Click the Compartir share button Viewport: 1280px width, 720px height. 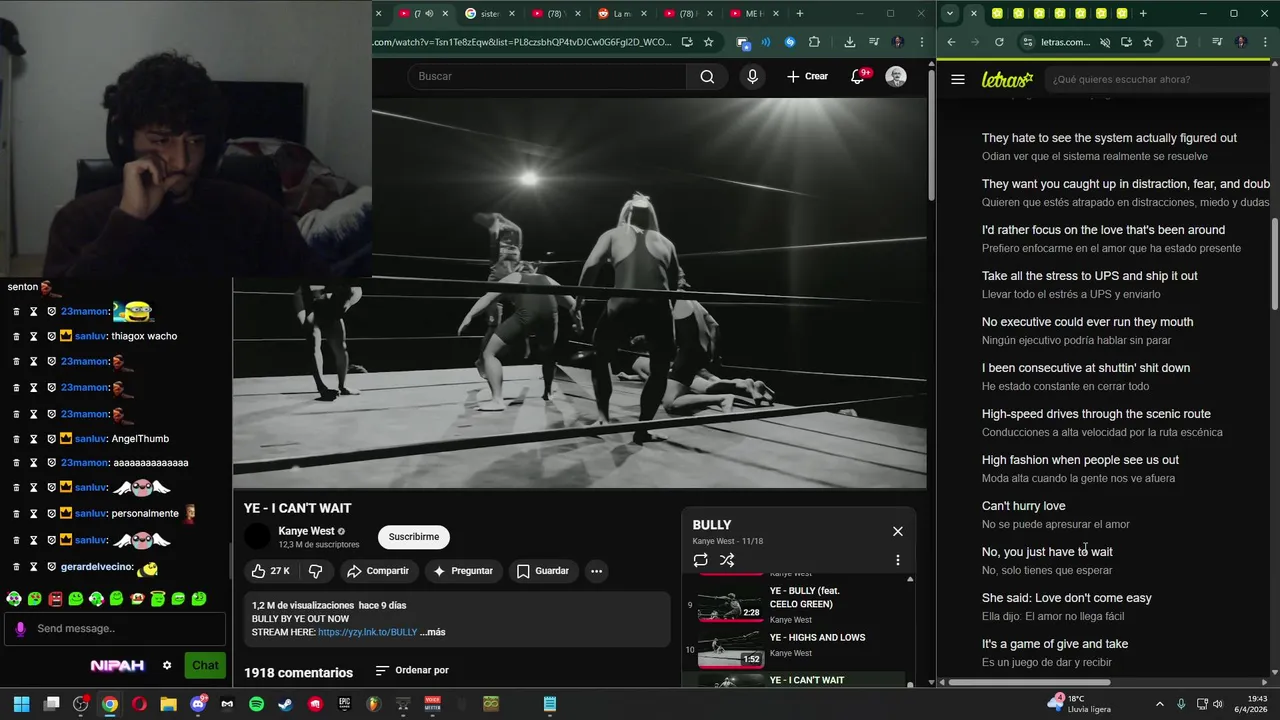[377, 571]
